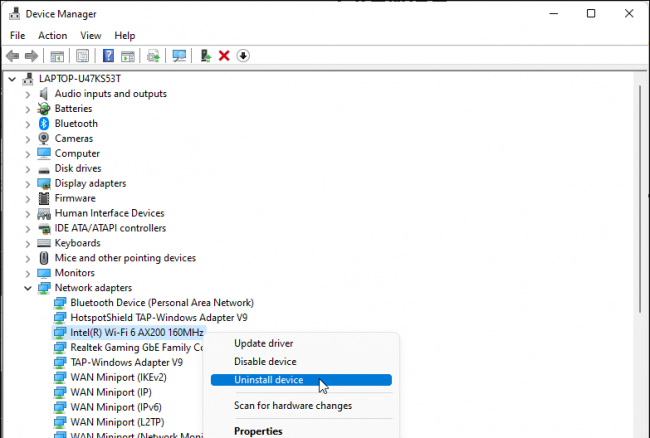Viewport: 650px width, 438px height.
Task: Open Properties from the context menu
Action: point(301,431)
